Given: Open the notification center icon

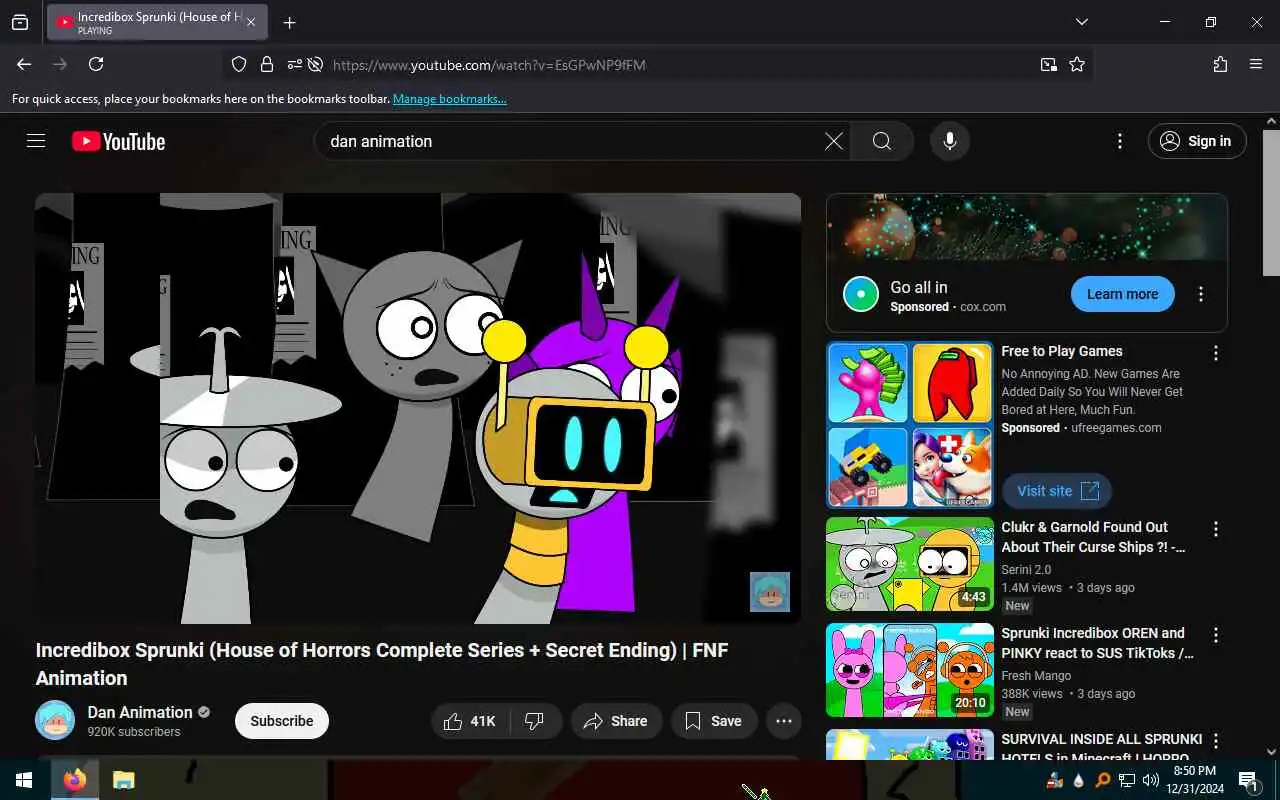Looking at the screenshot, I should 1249,780.
